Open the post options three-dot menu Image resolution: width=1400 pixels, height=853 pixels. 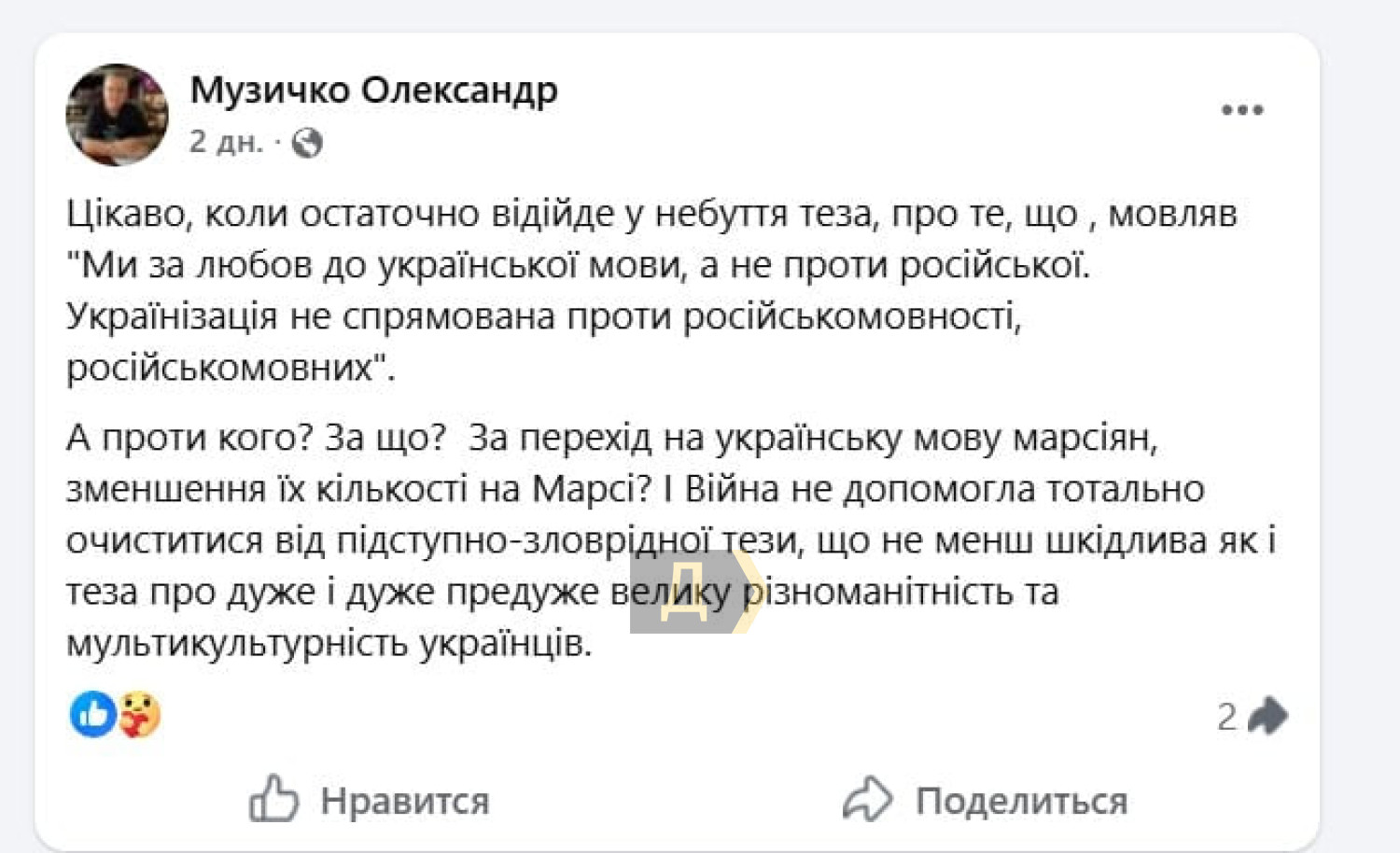1242,110
